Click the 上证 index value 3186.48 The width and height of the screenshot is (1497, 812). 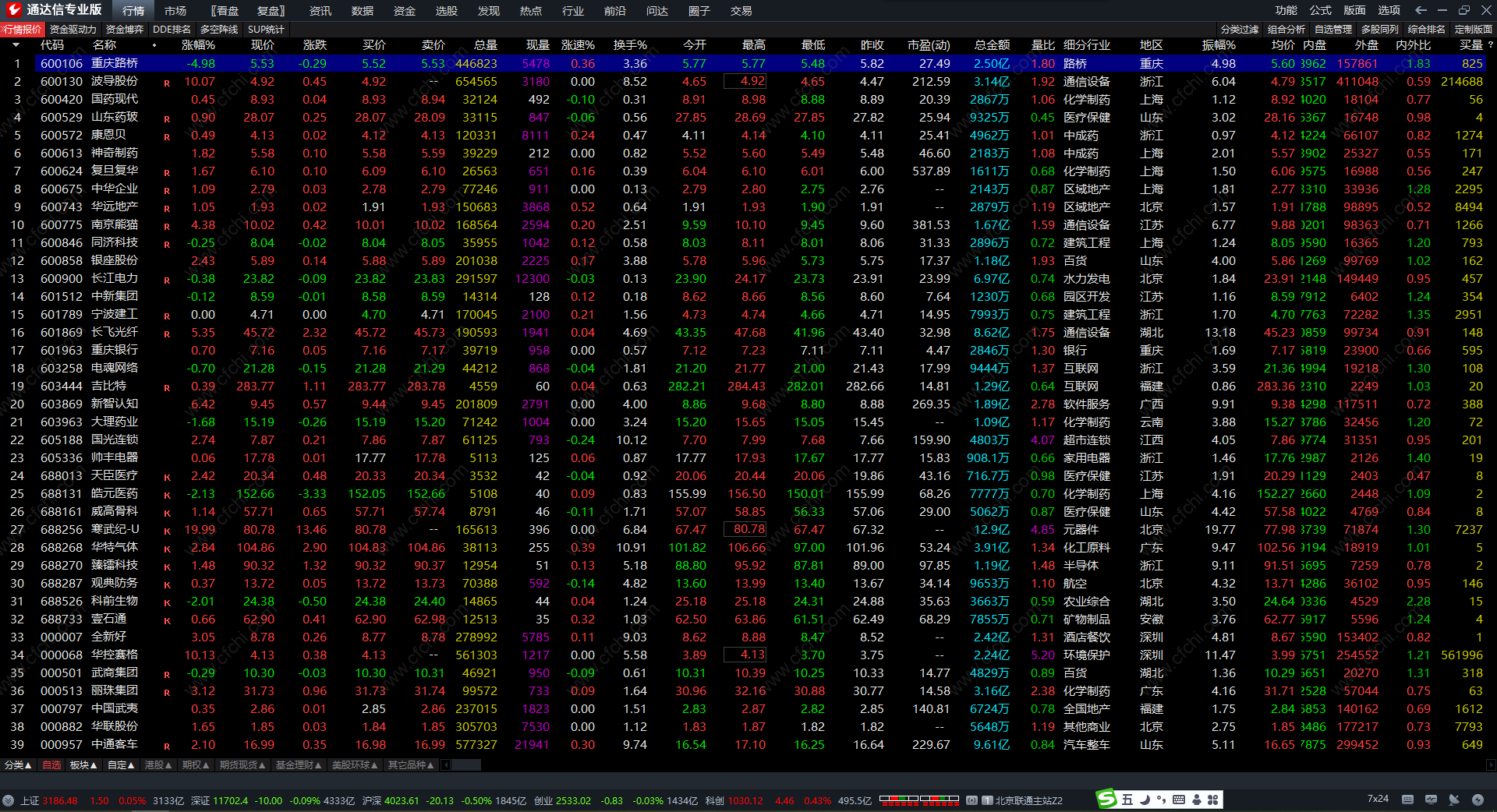(60, 800)
